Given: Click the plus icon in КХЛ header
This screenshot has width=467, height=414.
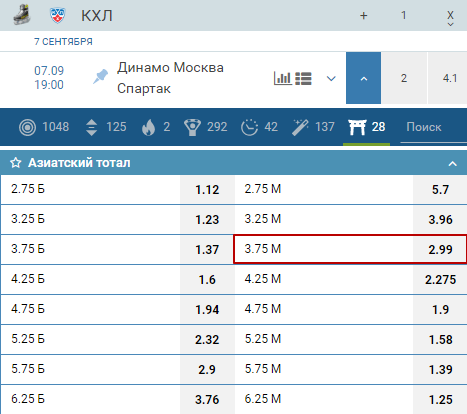Looking at the screenshot, I should (364, 16).
